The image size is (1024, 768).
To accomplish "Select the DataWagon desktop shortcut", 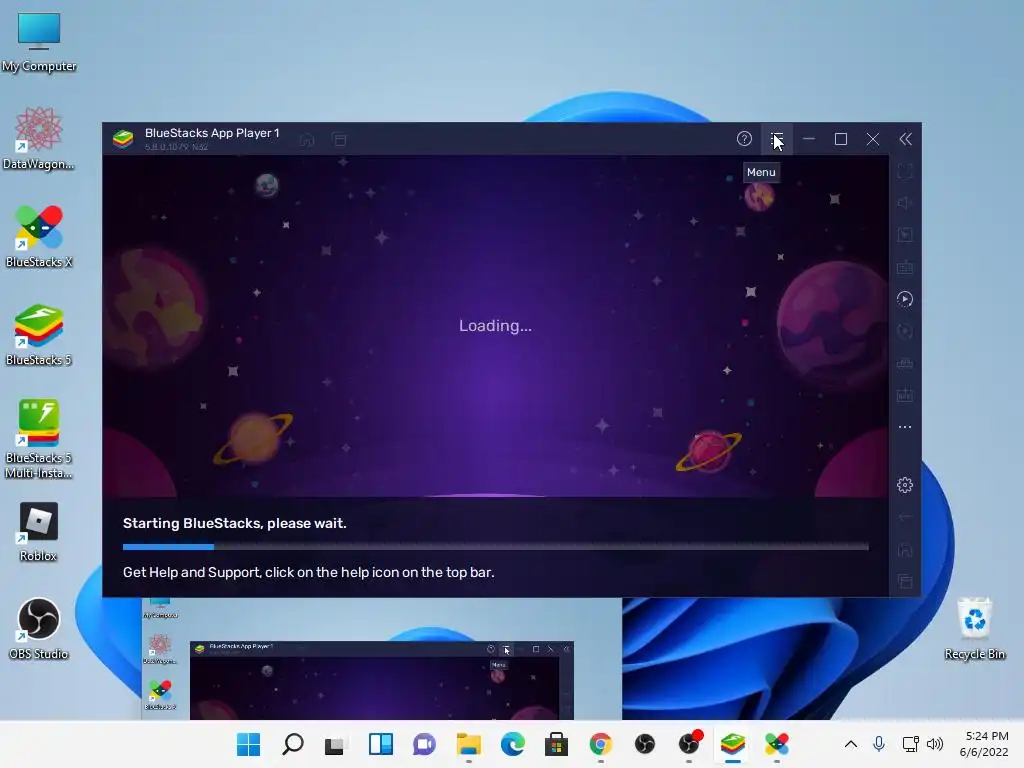I will (x=39, y=138).
